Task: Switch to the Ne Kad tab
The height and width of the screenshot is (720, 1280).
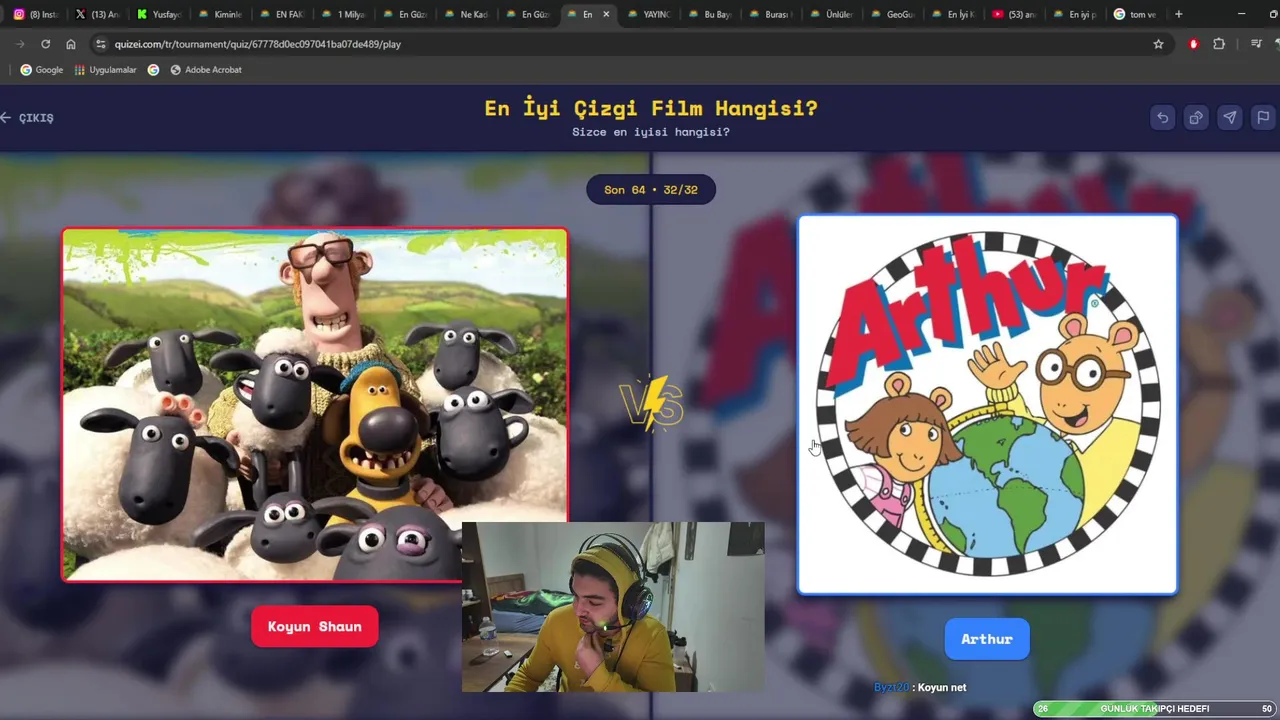Action: click(465, 14)
